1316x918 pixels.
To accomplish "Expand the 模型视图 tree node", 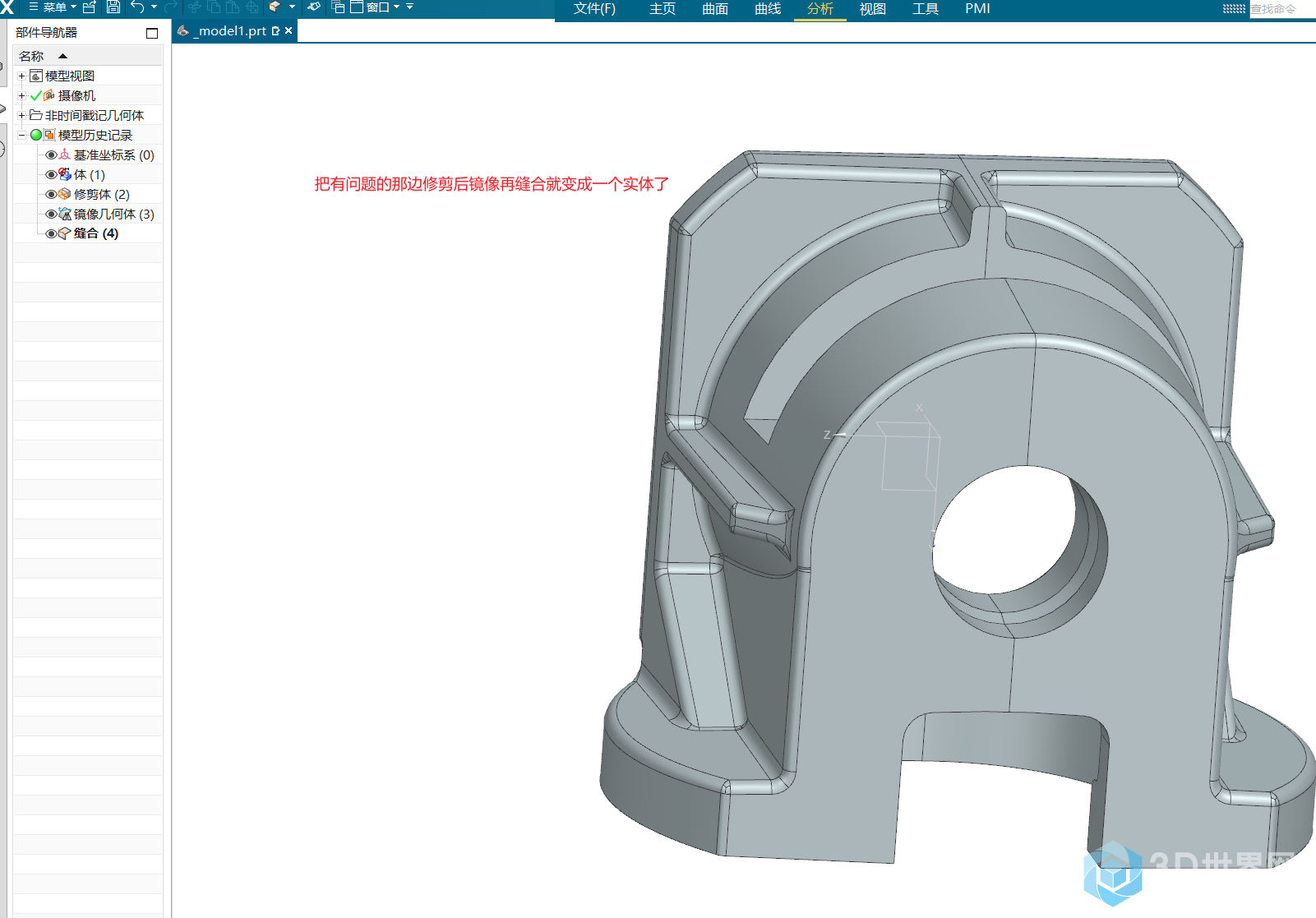I will pyautogui.click(x=21, y=76).
